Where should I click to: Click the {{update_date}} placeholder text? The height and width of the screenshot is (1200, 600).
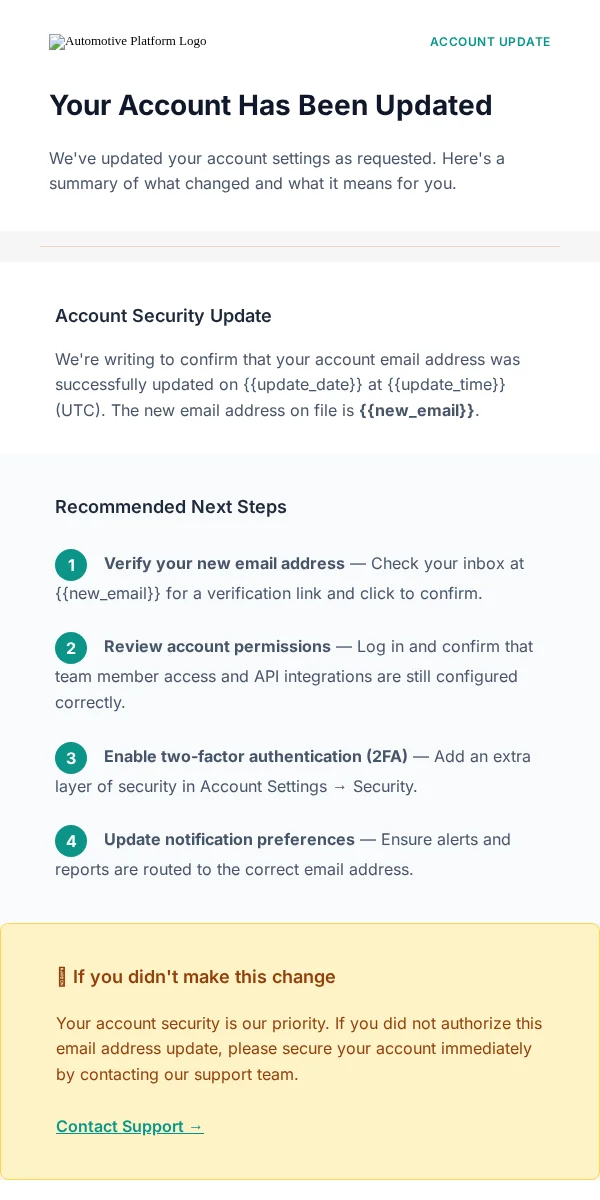pos(303,384)
